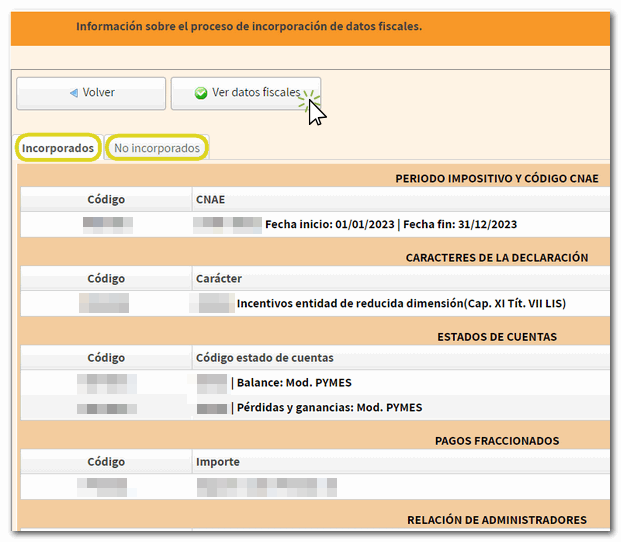
Task: Select the Incentivos entidad de reducida dimensión row
Action: click(408, 303)
